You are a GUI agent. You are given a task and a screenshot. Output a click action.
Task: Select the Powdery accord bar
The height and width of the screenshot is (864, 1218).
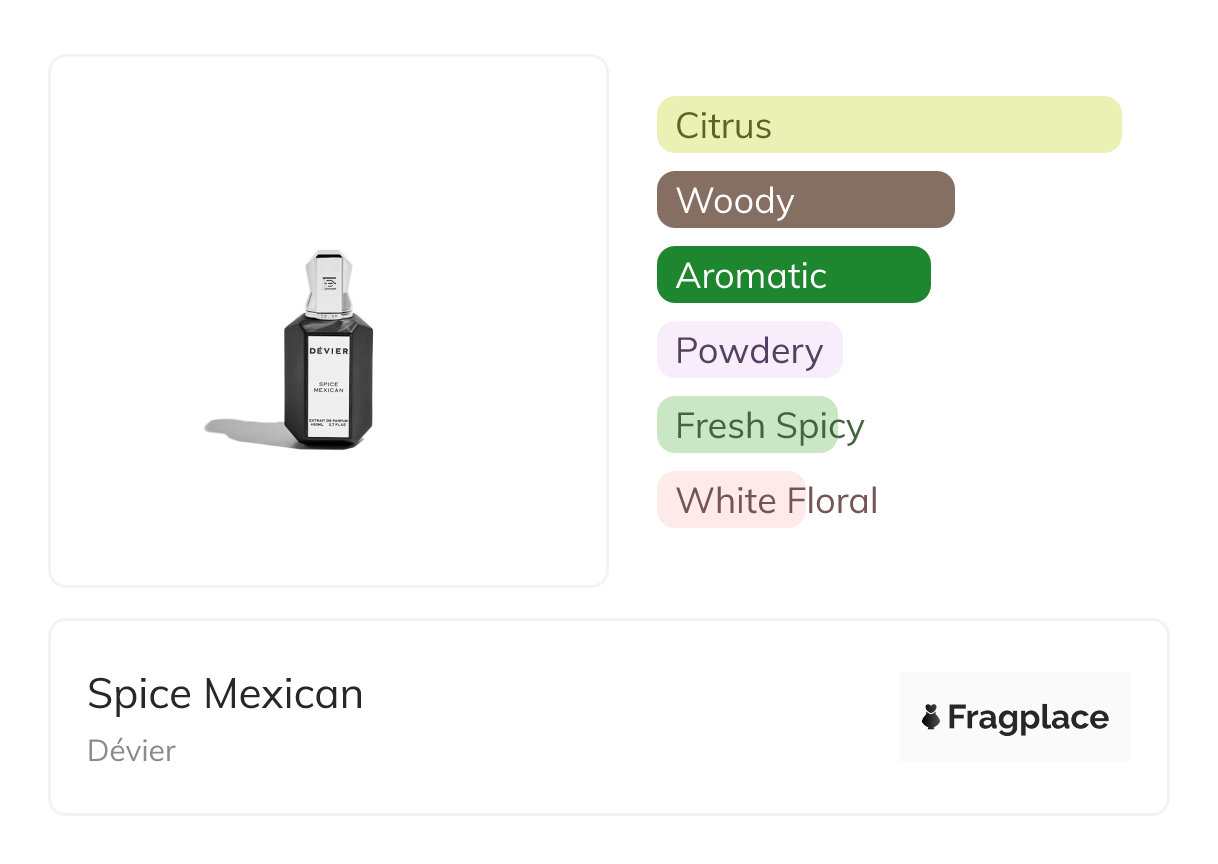(x=749, y=350)
